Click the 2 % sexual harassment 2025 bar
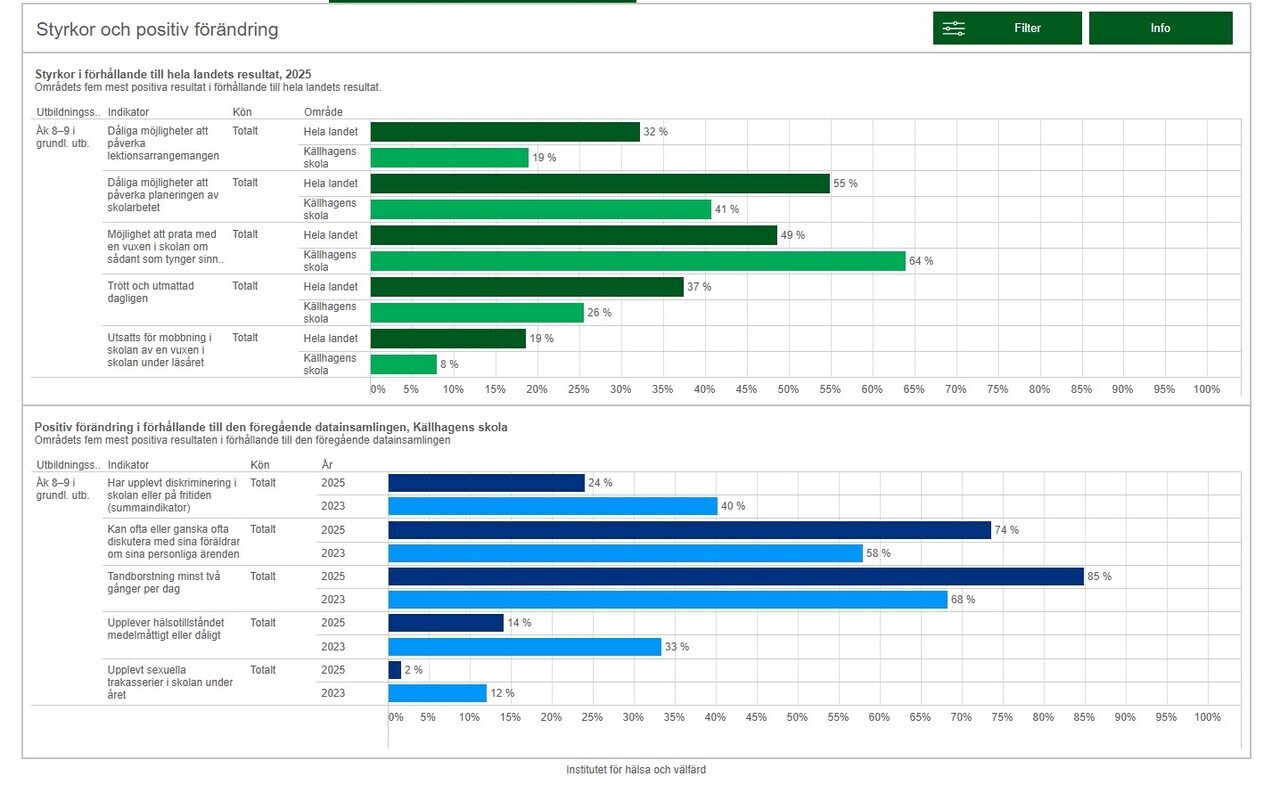This screenshot has width=1280, height=785. pos(395,670)
